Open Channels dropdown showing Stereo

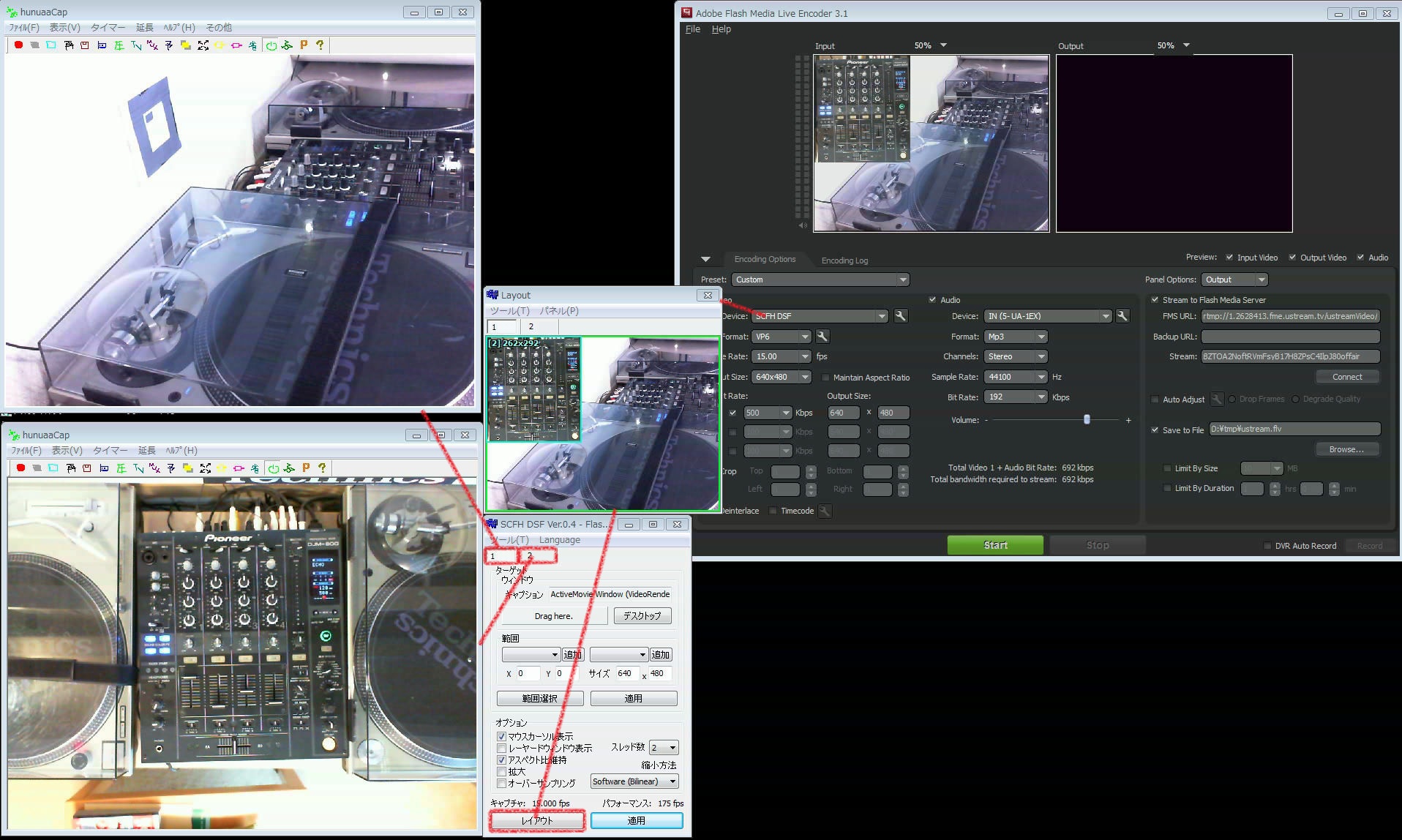pyautogui.click(x=1016, y=356)
